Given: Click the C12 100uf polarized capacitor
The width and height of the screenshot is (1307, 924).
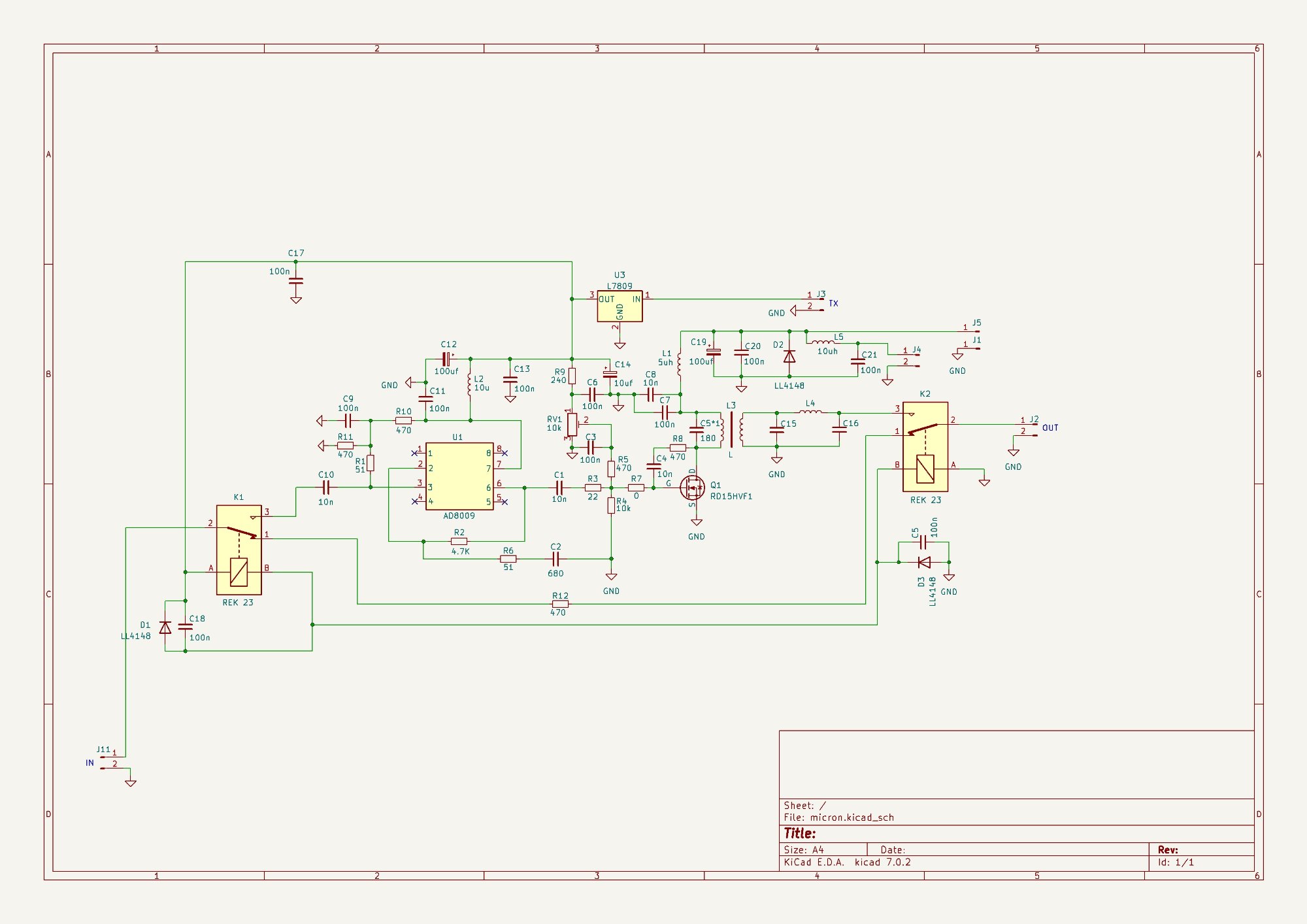Looking at the screenshot, I should (x=446, y=359).
